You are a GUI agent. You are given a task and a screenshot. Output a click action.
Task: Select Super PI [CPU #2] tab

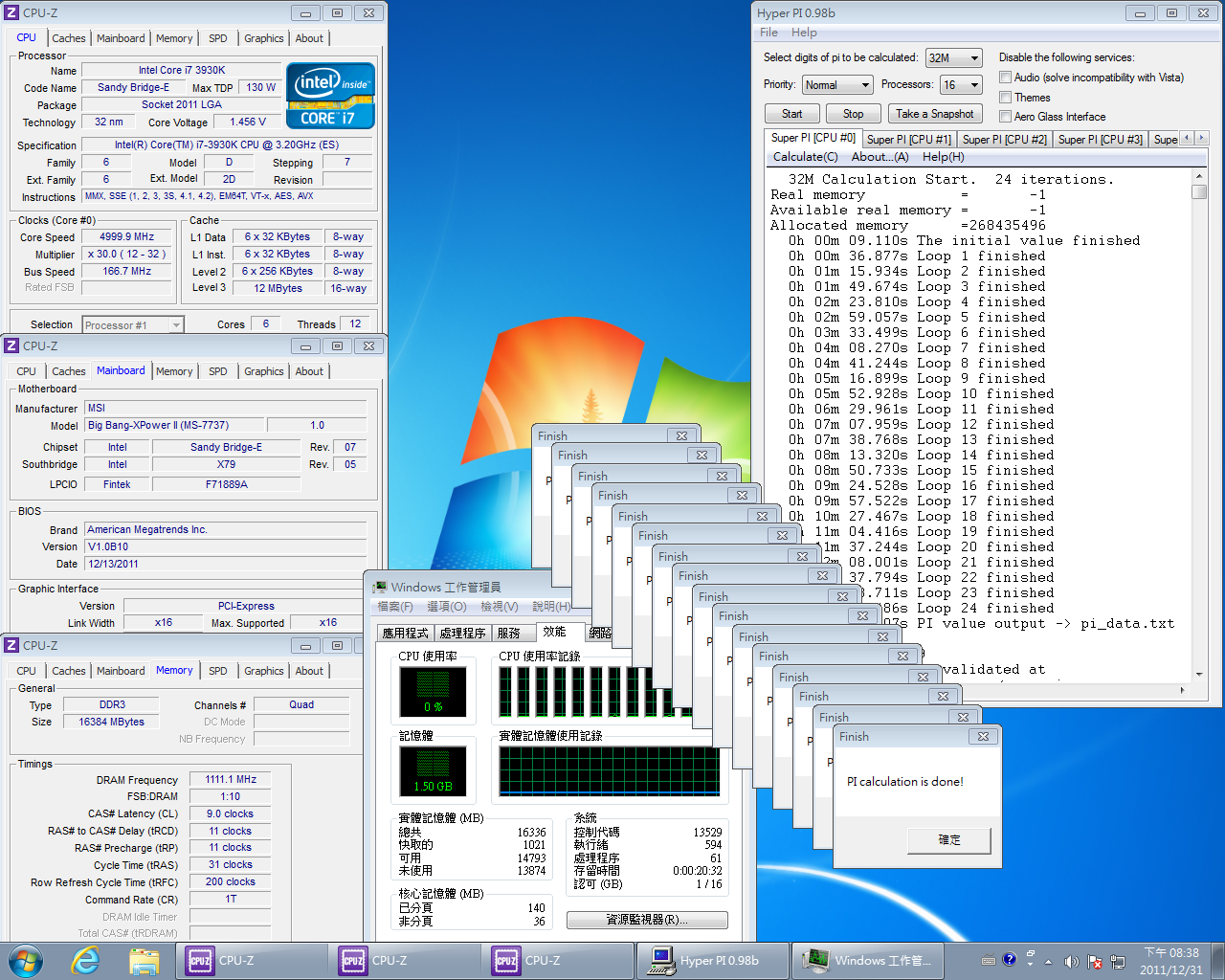[1004, 140]
